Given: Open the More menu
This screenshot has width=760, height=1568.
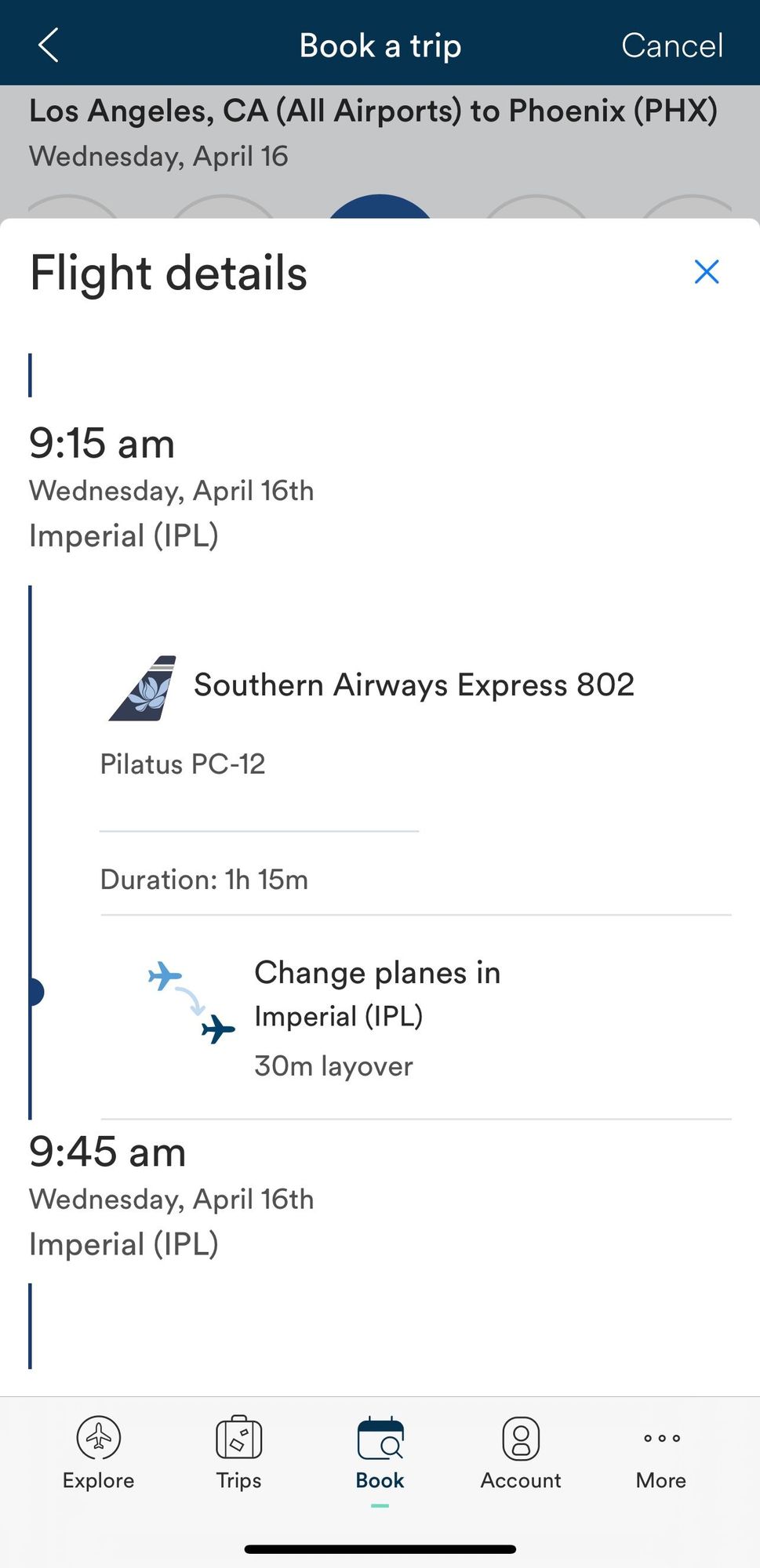Looking at the screenshot, I should [x=661, y=1453].
